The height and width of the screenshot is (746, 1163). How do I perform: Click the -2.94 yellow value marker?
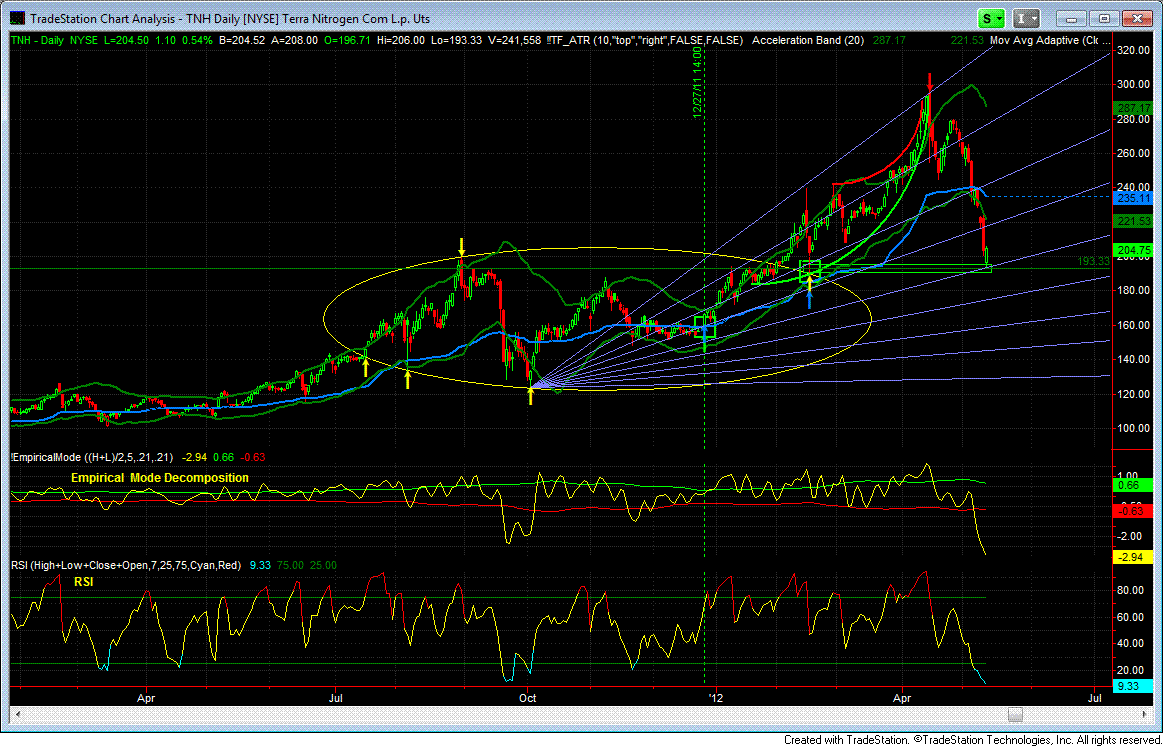pyautogui.click(x=1133, y=557)
